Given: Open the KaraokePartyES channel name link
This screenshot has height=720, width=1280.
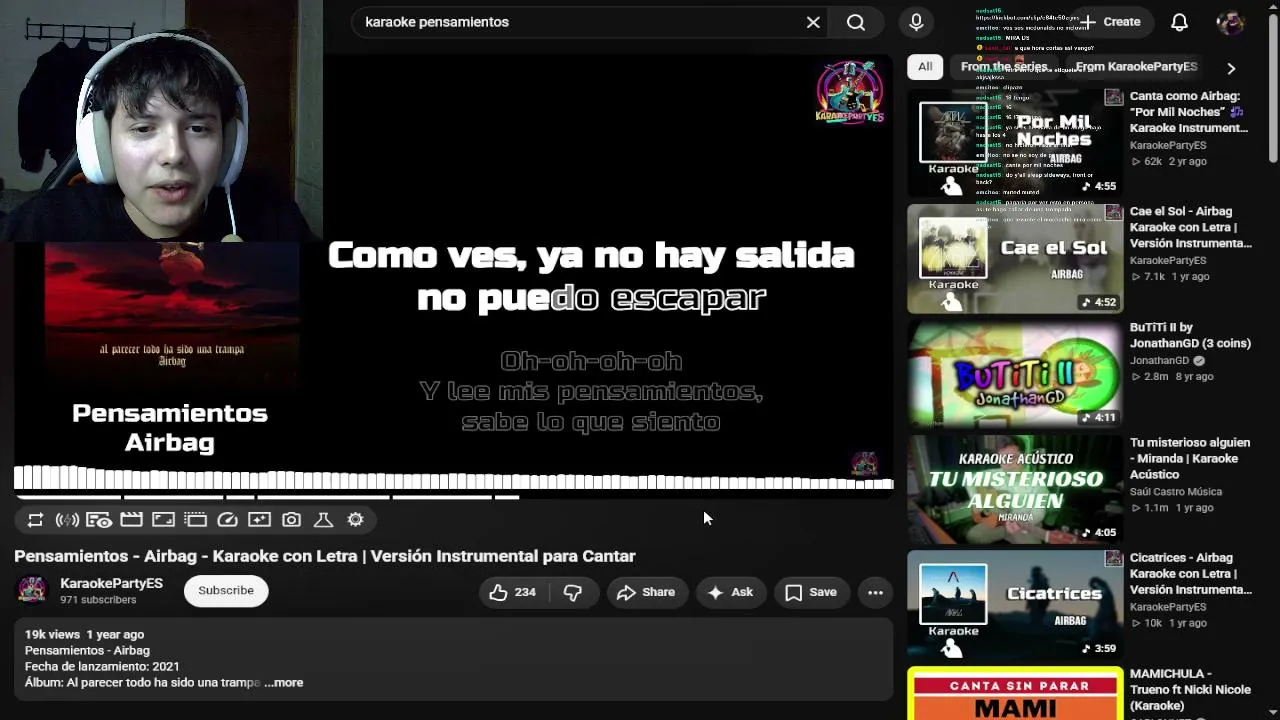Looking at the screenshot, I should click(111, 583).
